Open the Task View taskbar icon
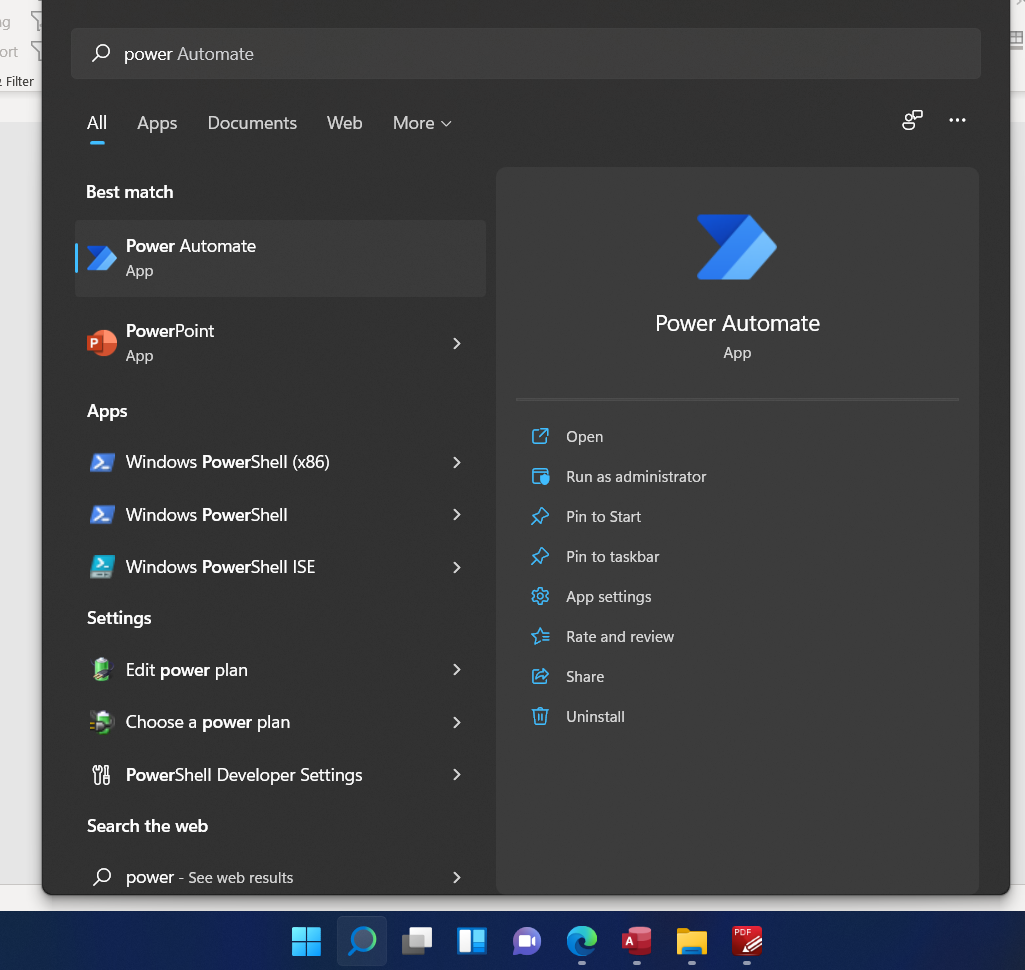The width and height of the screenshot is (1025, 970). (x=417, y=941)
